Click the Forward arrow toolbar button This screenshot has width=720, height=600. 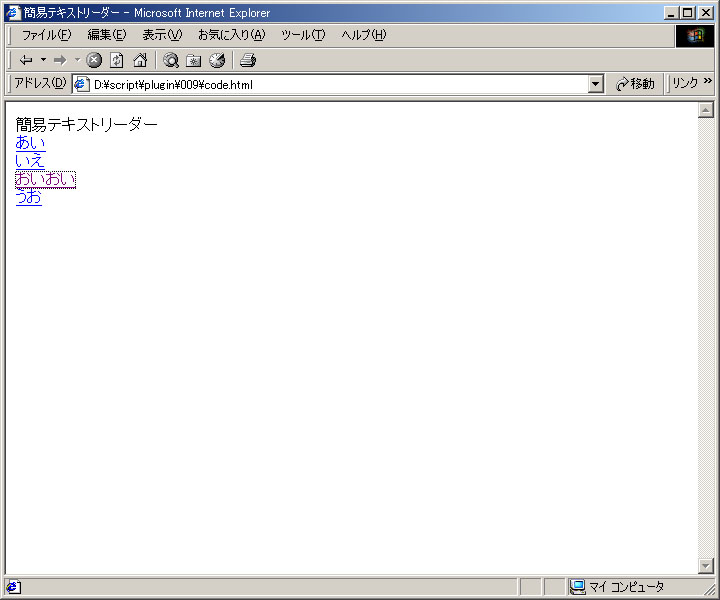click(x=60, y=60)
